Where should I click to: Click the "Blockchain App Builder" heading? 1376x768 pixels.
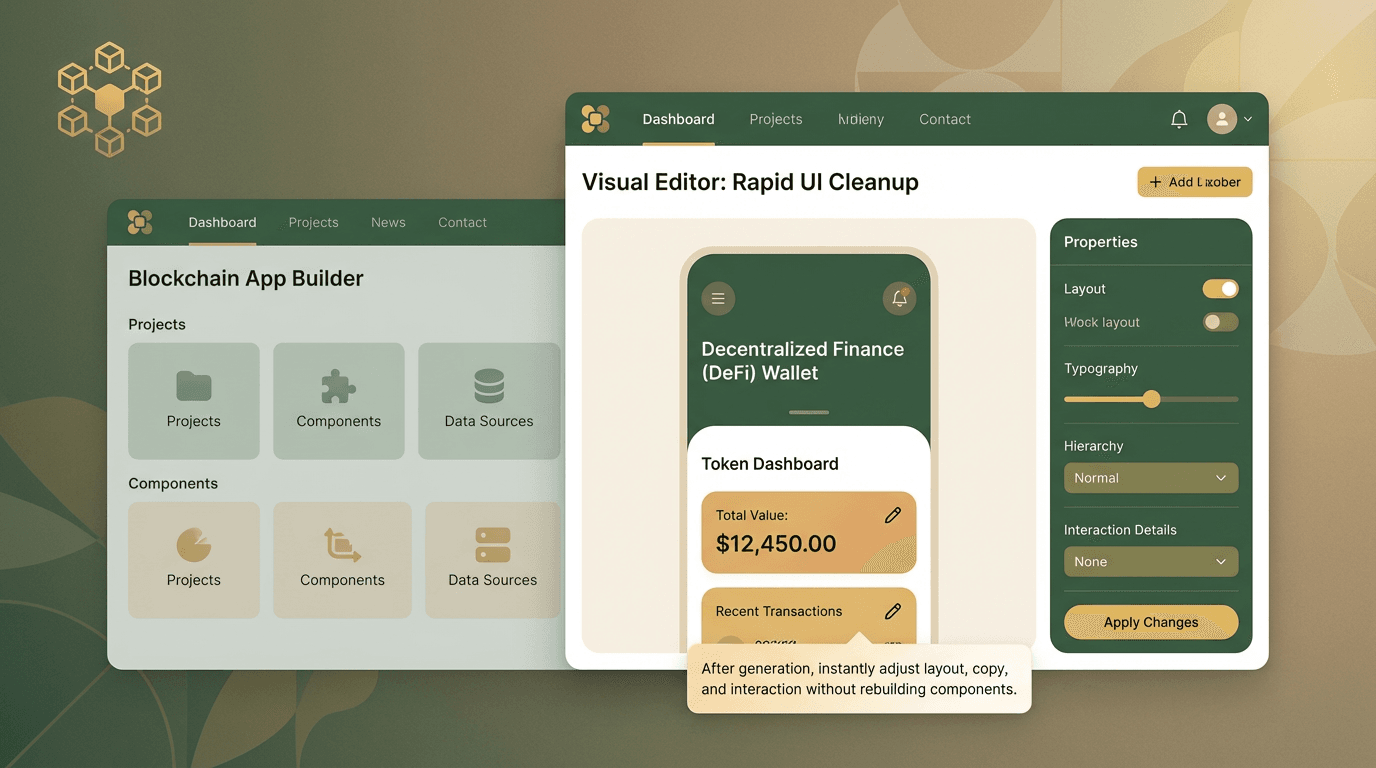[x=246, y=279]
